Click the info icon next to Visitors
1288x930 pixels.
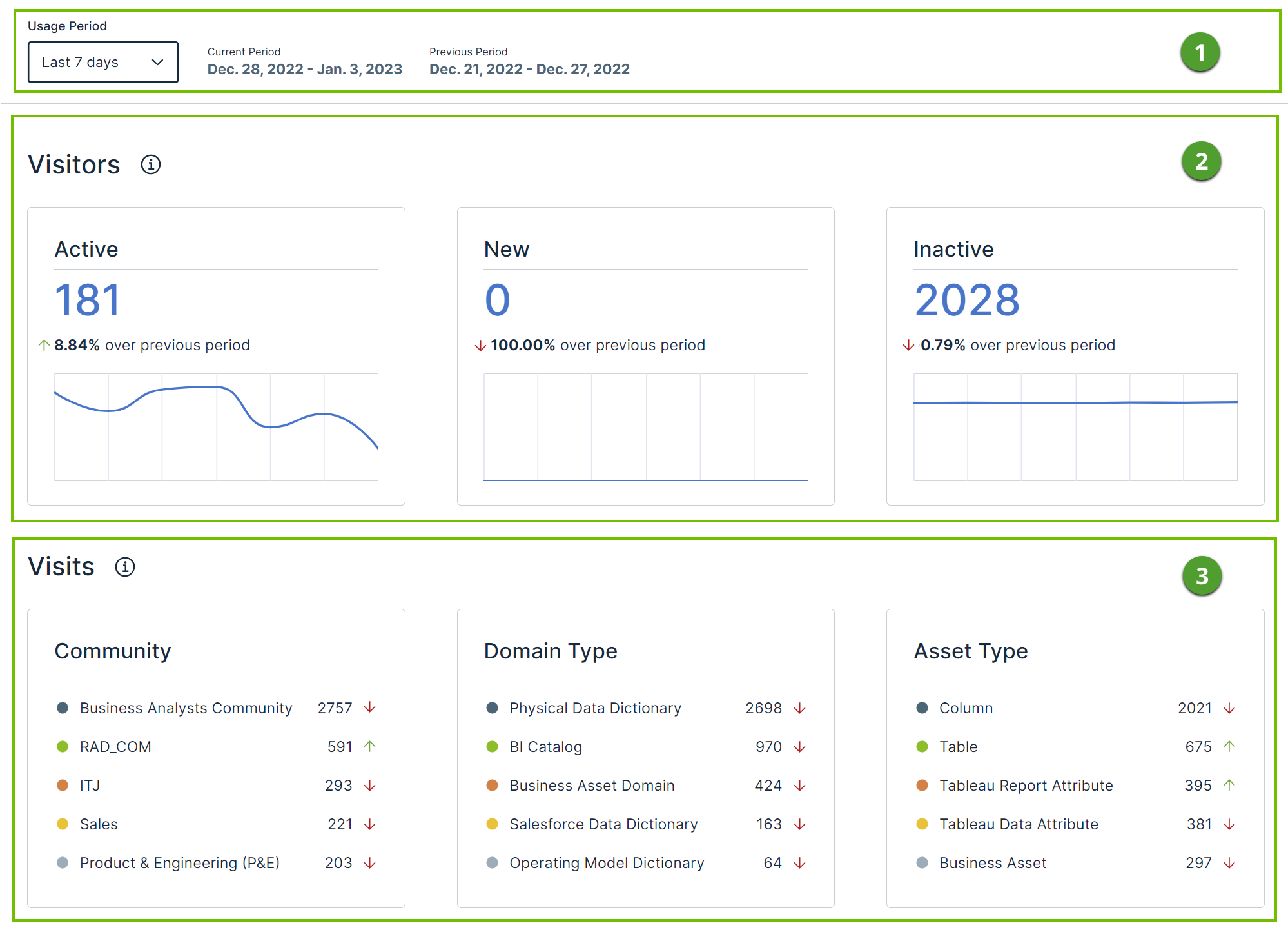click(152, 165)
